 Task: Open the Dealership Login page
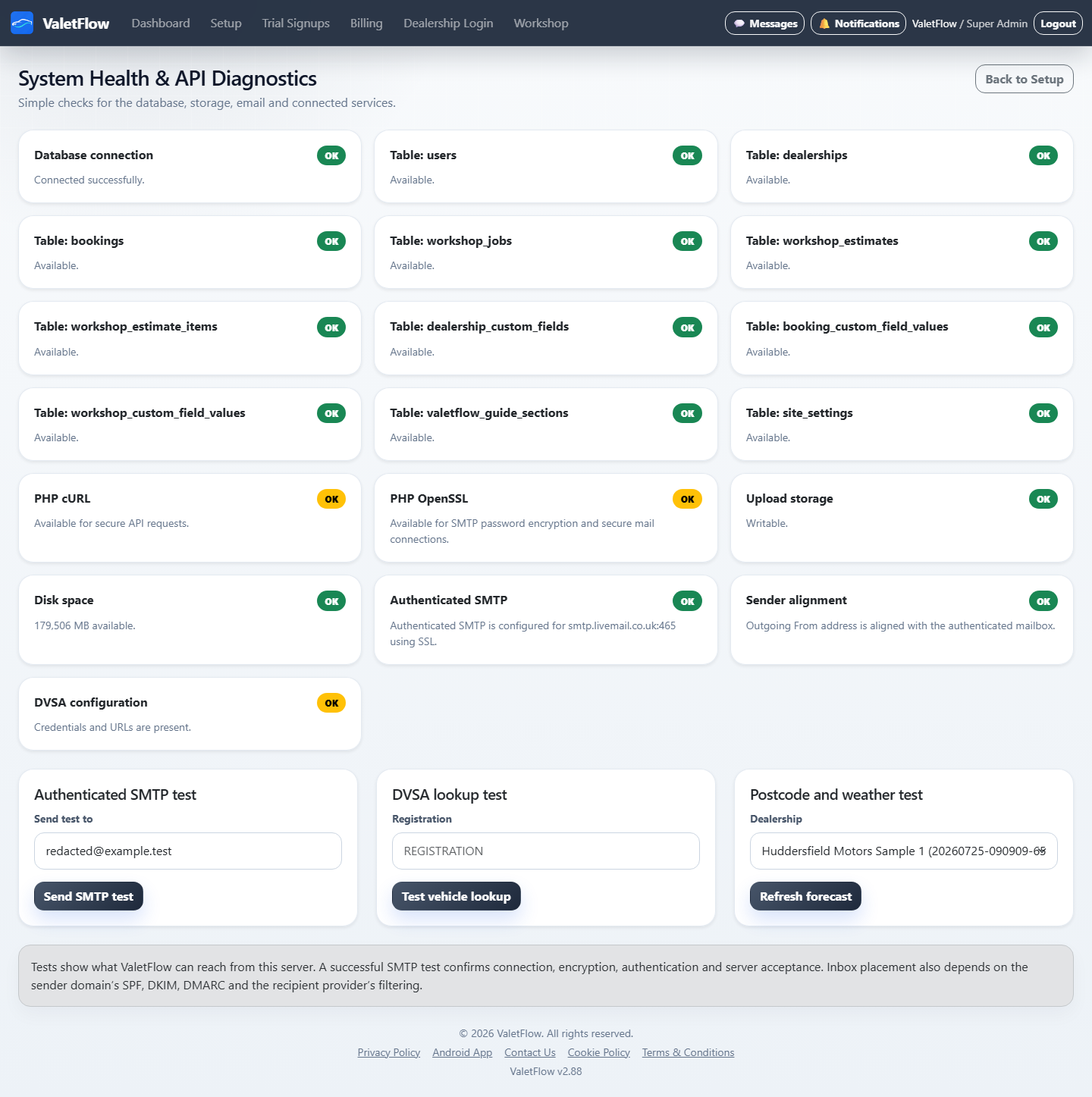(x=448, y=24)
